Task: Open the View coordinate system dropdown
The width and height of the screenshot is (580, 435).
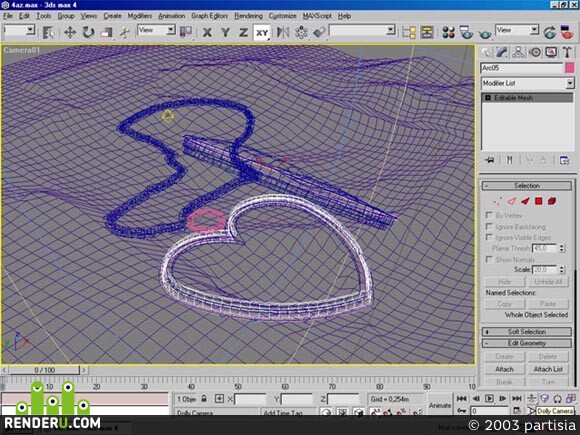Action: pyautogui.click(x=156, y=30)
